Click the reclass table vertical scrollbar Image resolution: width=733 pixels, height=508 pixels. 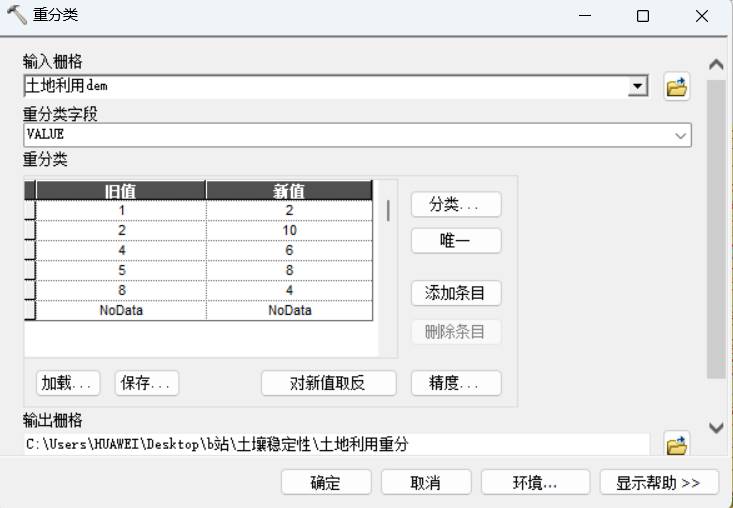point(388,212)
